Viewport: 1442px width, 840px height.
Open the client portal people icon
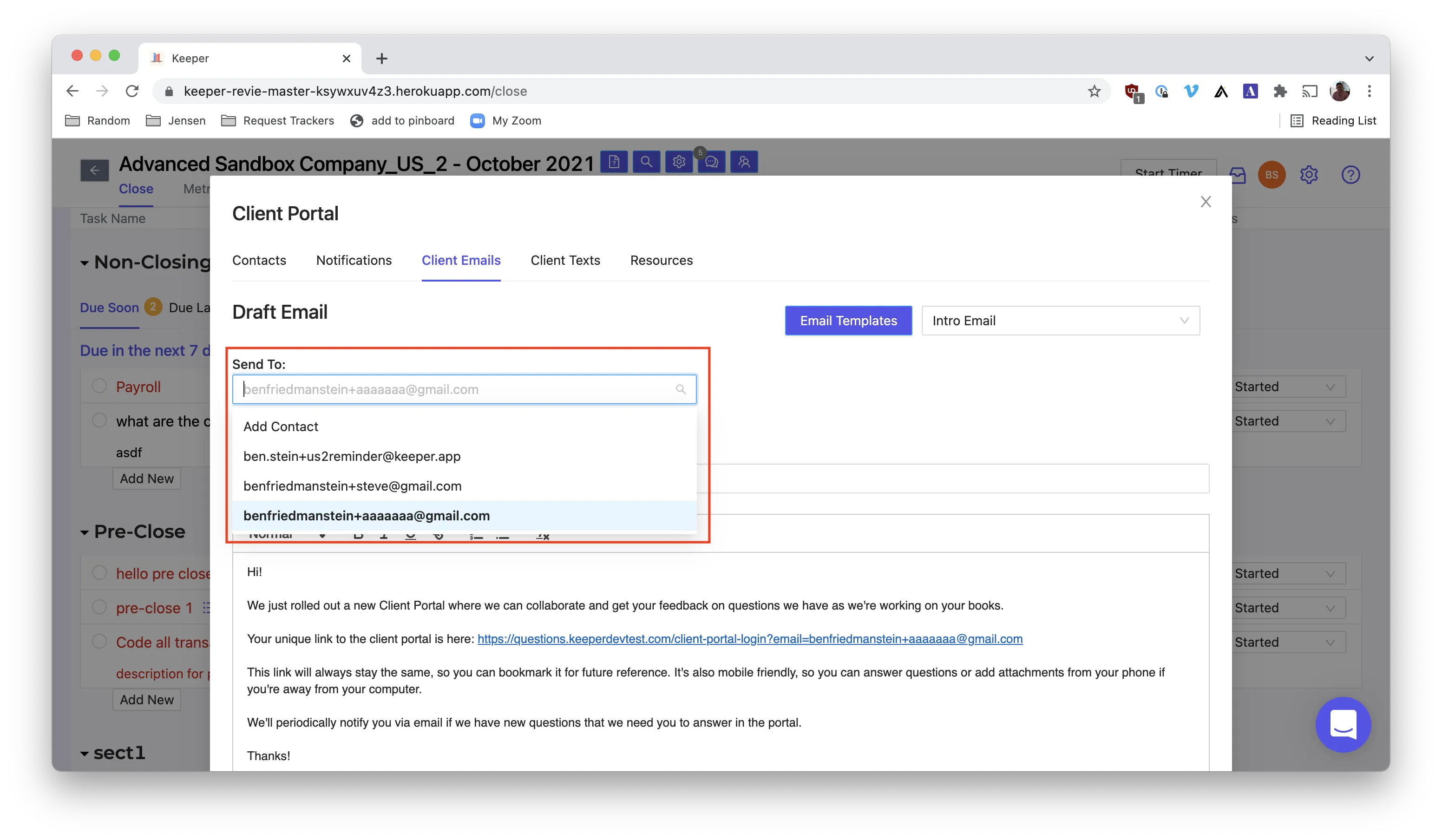[x=744, y=162]
